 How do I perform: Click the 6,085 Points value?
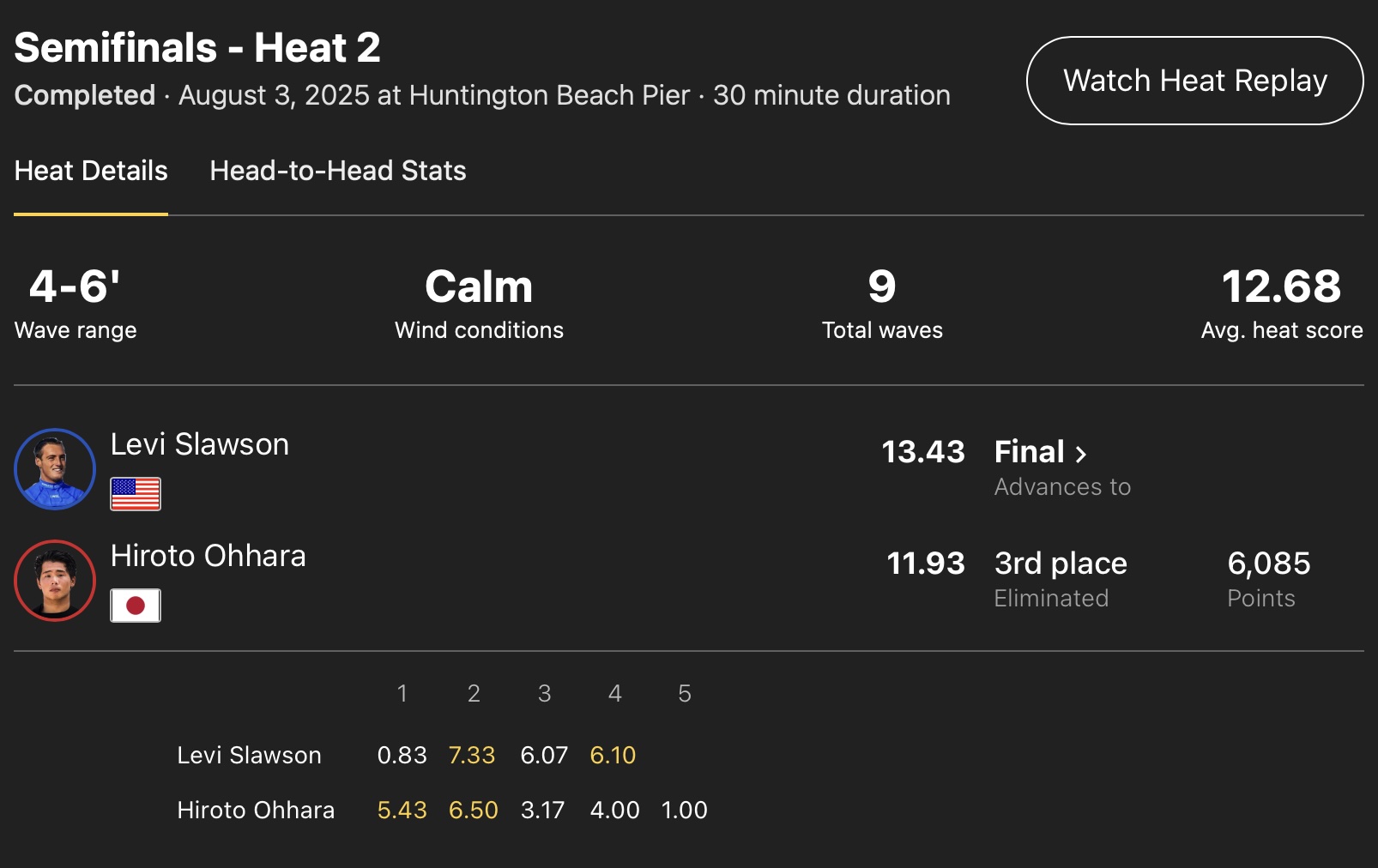pos(1269,564)
